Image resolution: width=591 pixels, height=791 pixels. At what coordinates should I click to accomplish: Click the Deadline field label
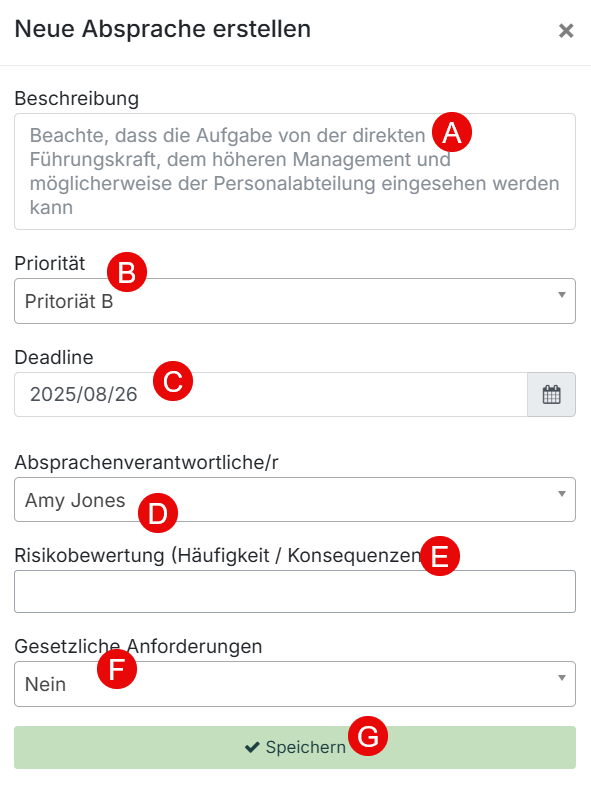click(54, 357)
